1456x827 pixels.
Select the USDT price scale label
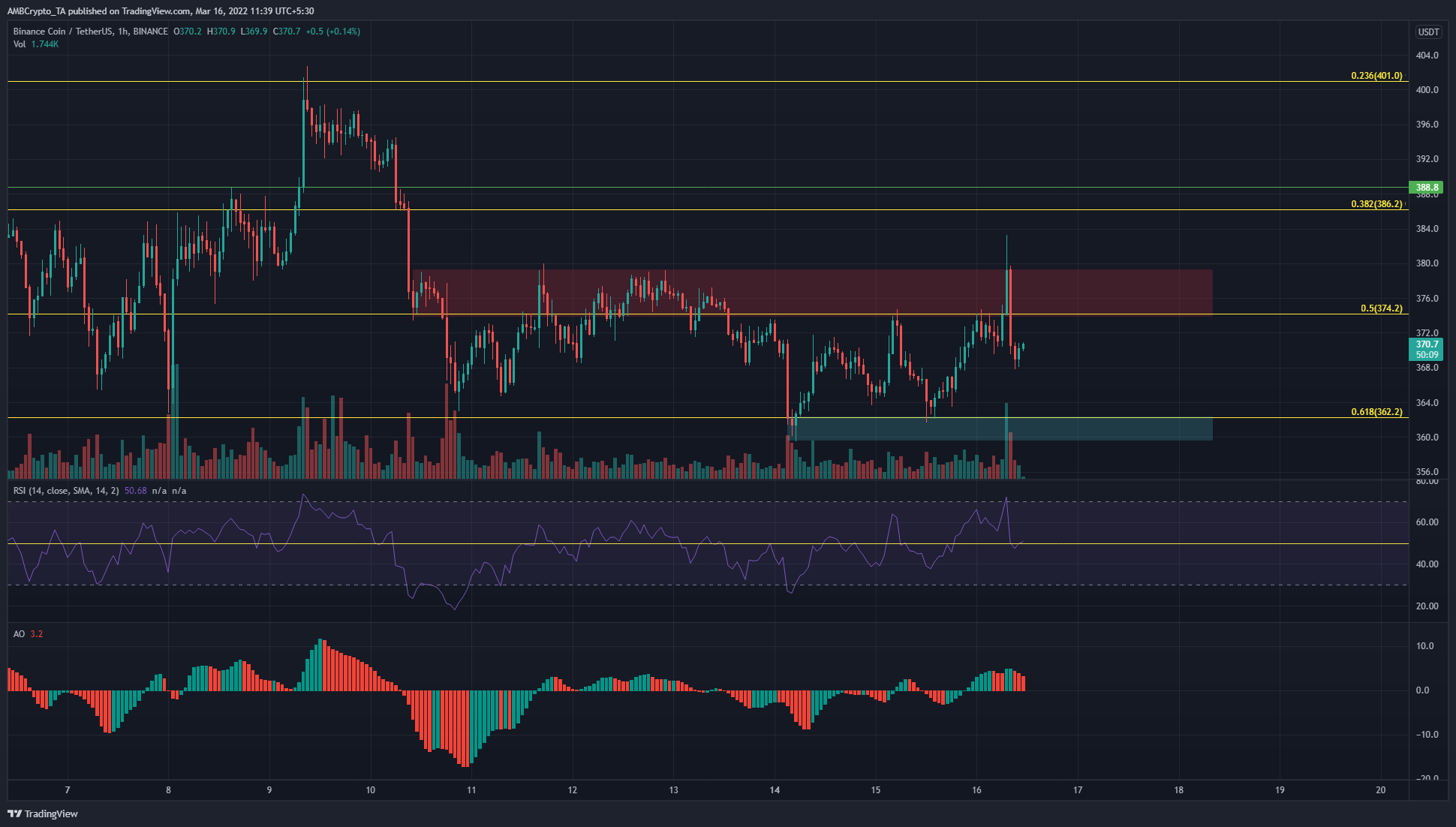click(1429, 32)
